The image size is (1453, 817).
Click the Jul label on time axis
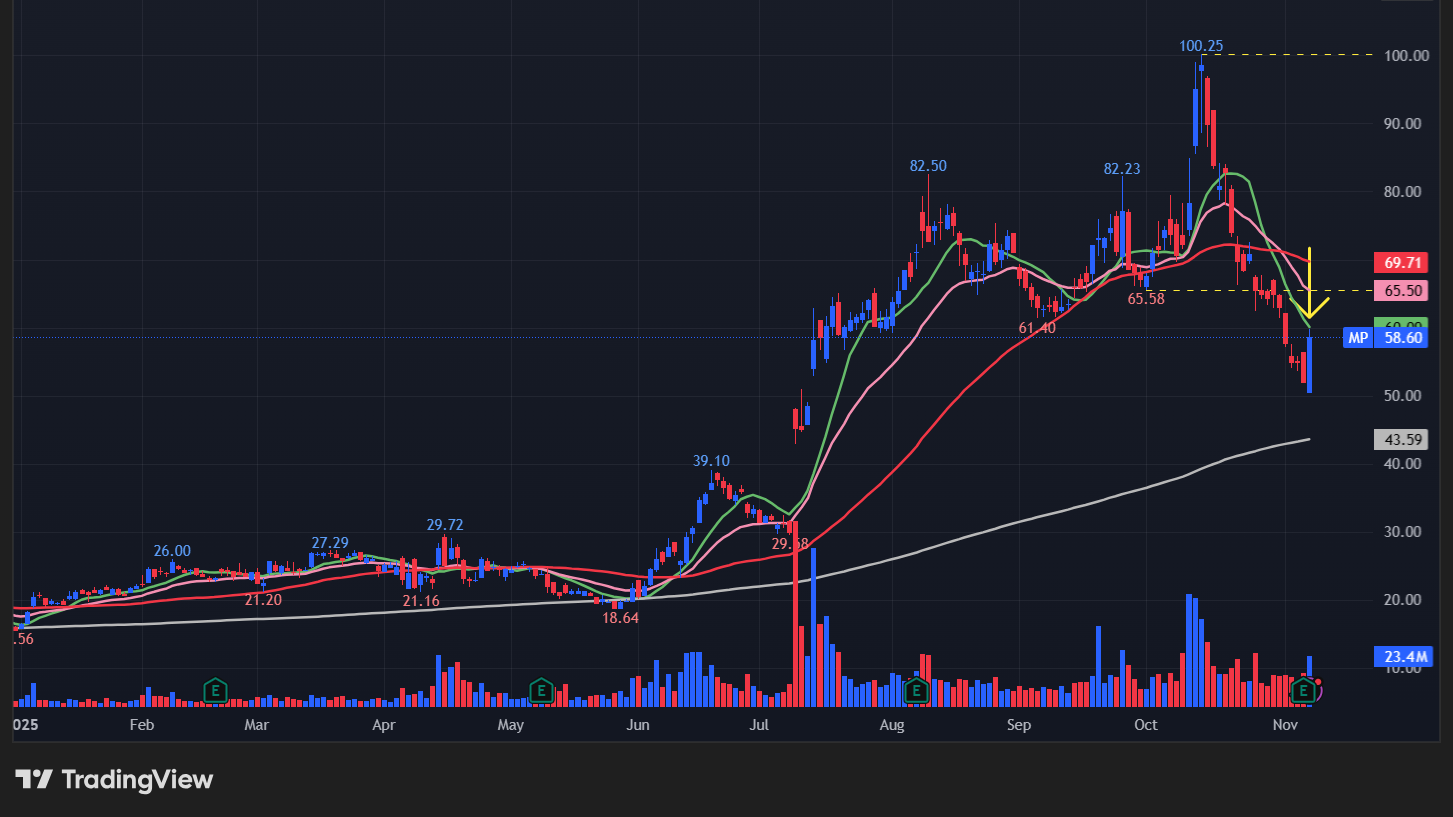pyautogui.click(x=760, y=724)
